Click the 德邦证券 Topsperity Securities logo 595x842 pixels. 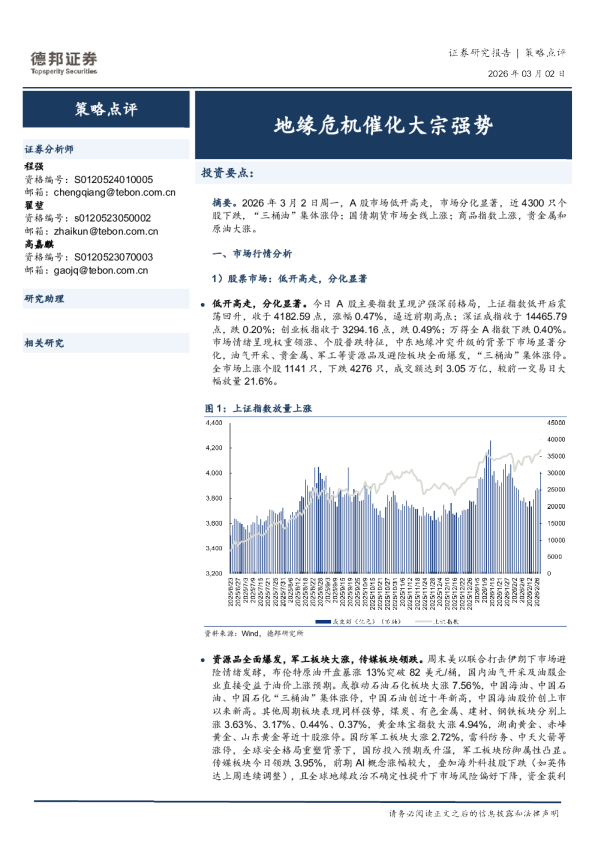click(64, 63)
